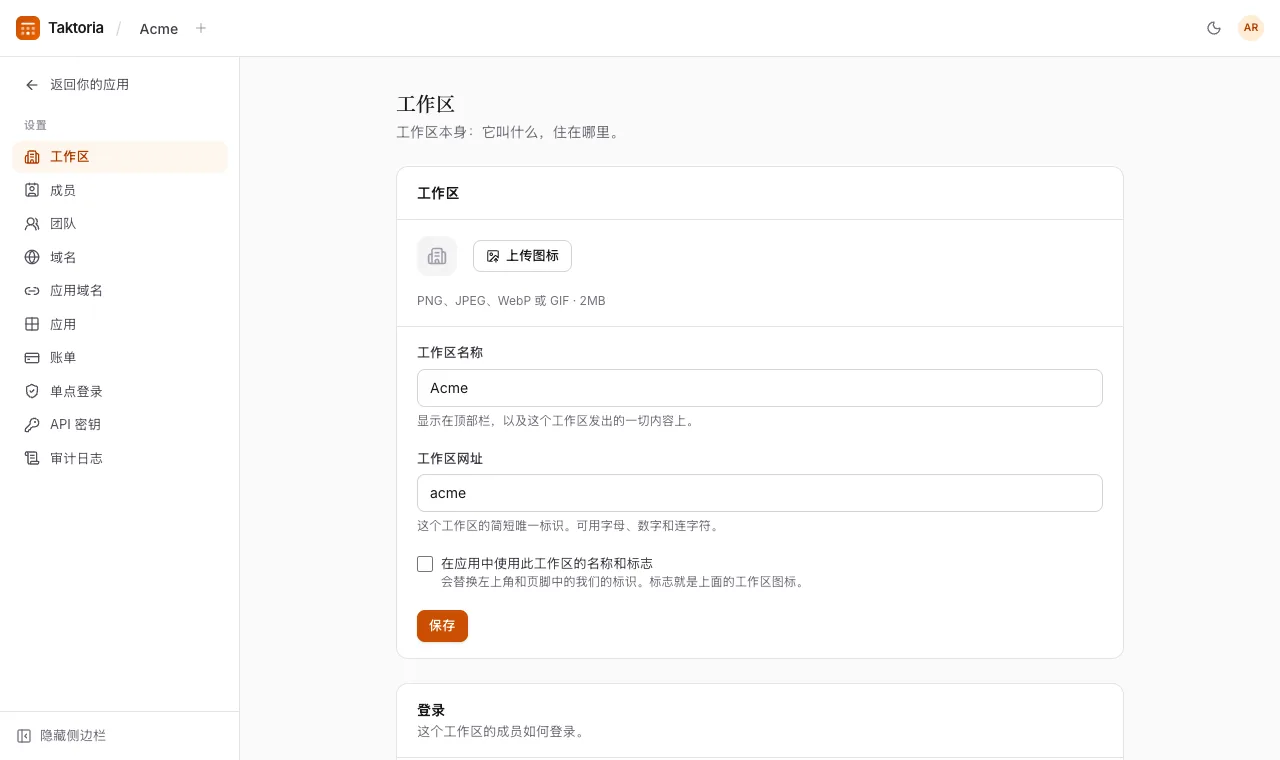Select 应用 label in sidebar
This screenshot has width=1280, height=760.
coord(63,324)
